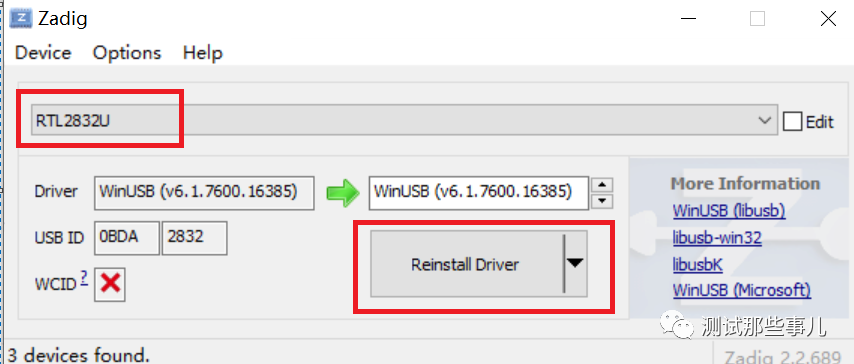Click the red X WCID status icon
Viewport: 854px width, 364px height.
[x=110, y=284]
